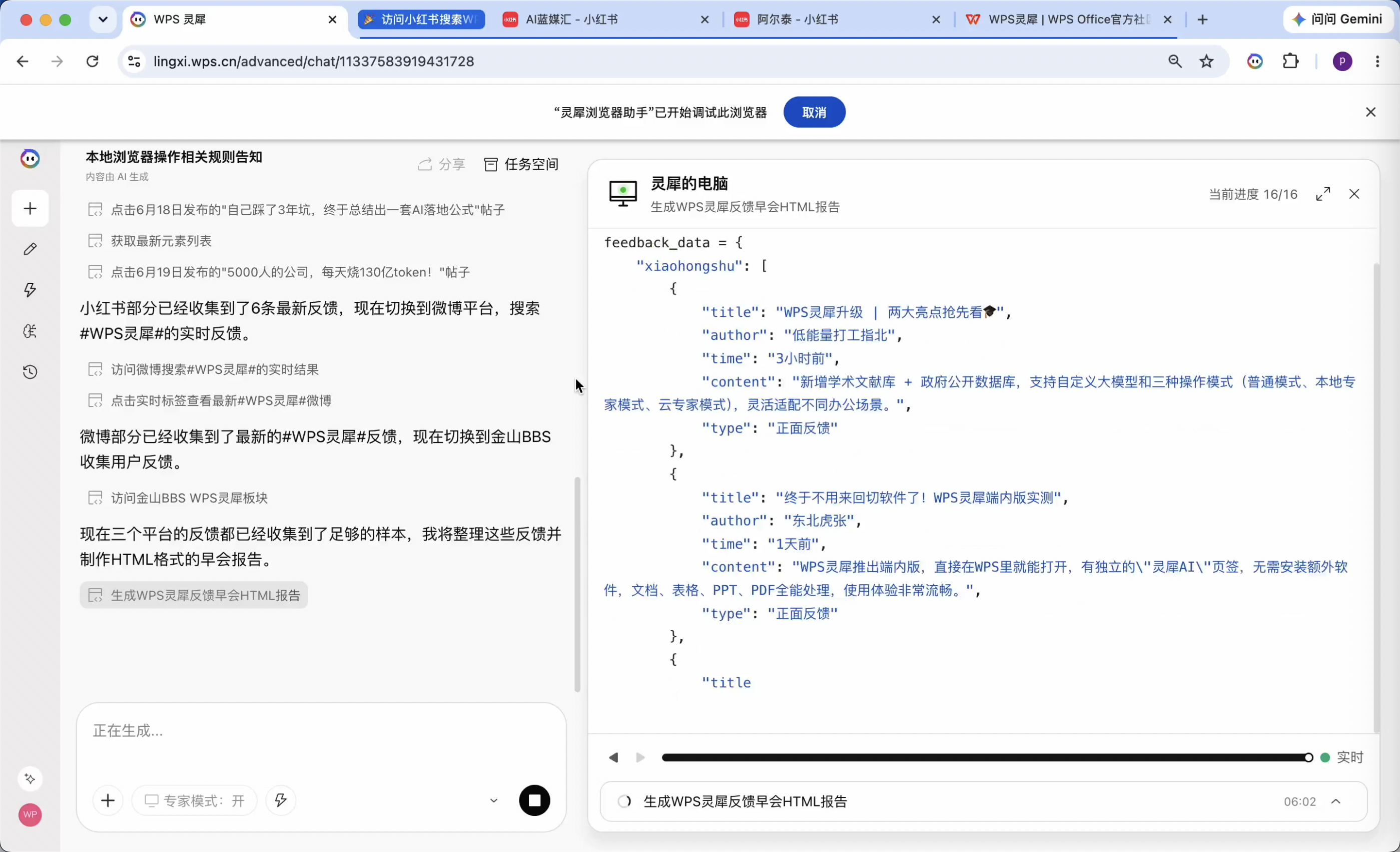Click the code panel vertical scrollbar
Screen dimensions: 1400x852
[1376, 498]
